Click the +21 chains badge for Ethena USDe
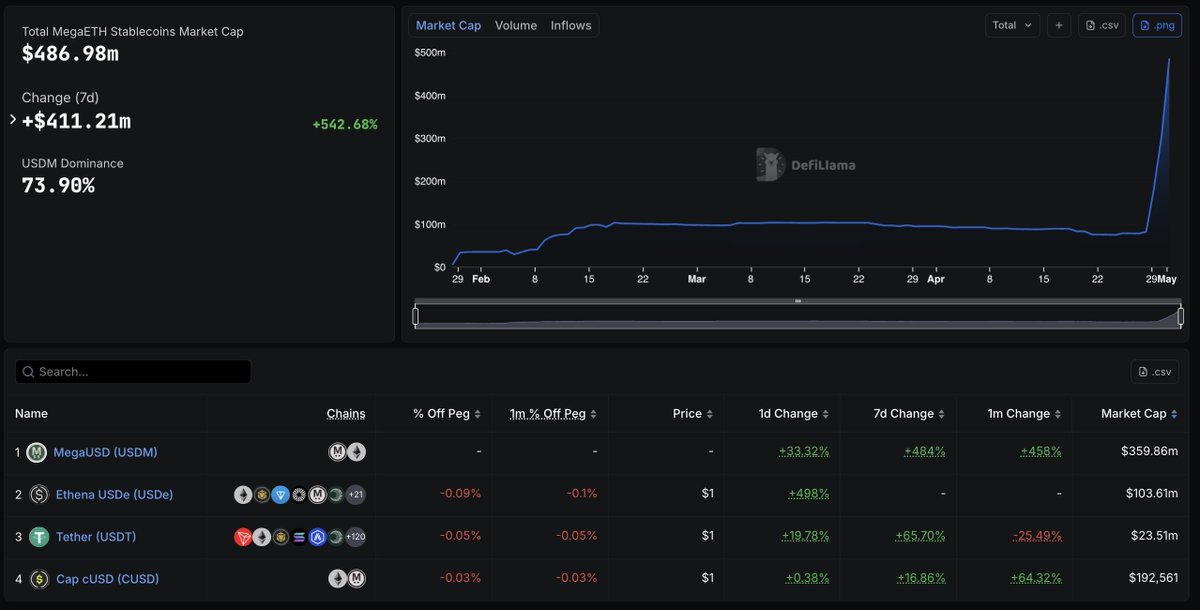 click(x=355, y=495)
